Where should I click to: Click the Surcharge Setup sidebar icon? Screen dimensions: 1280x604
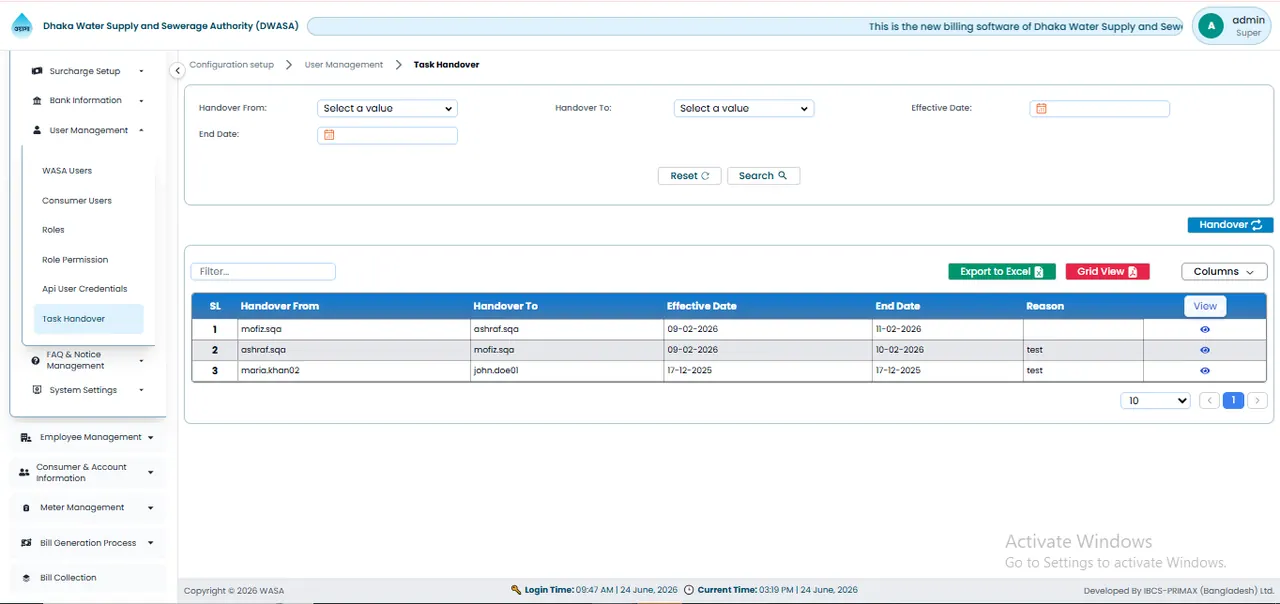(37, 71)
